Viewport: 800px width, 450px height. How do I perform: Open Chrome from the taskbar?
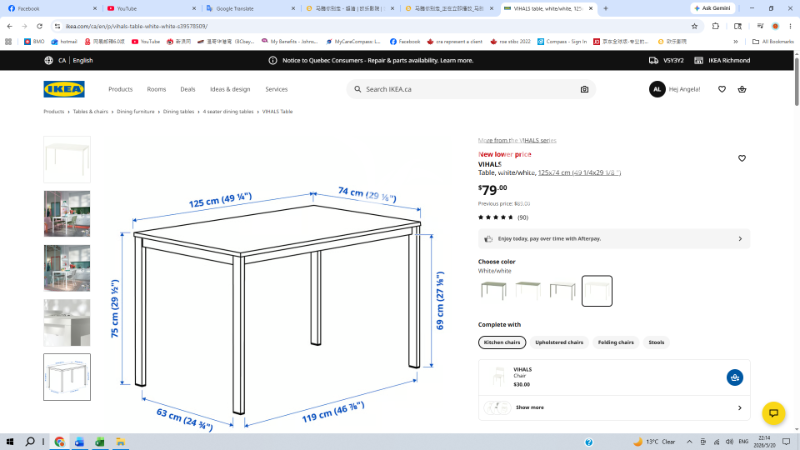pos(60,442)
